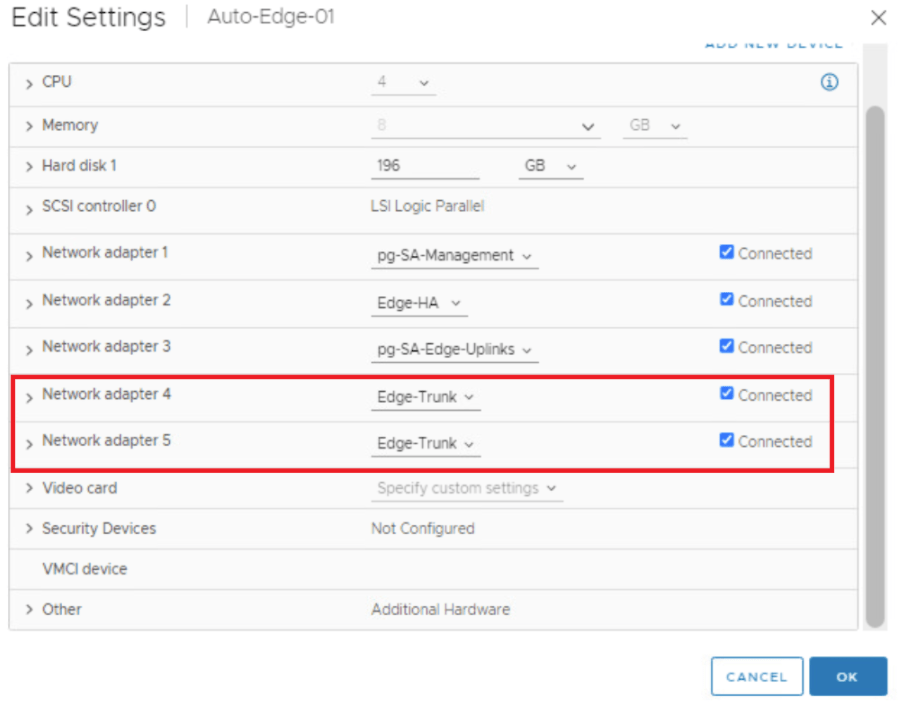This screenshot has width=900, height=709.
Task: Expand Hard disk 1 details
Action: [x=30, y=167]
